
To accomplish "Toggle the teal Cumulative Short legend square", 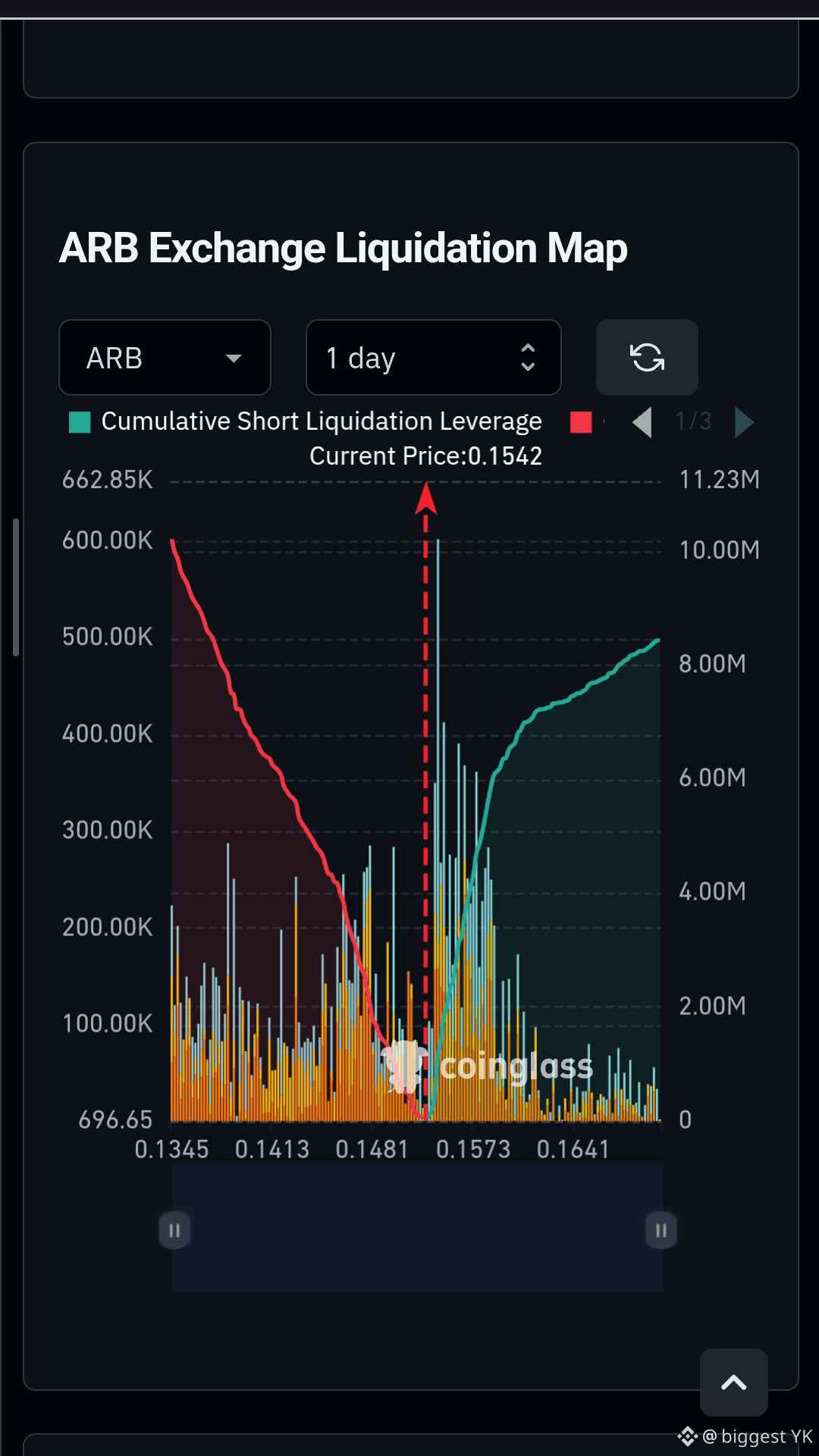I will (x=80, y=422).
